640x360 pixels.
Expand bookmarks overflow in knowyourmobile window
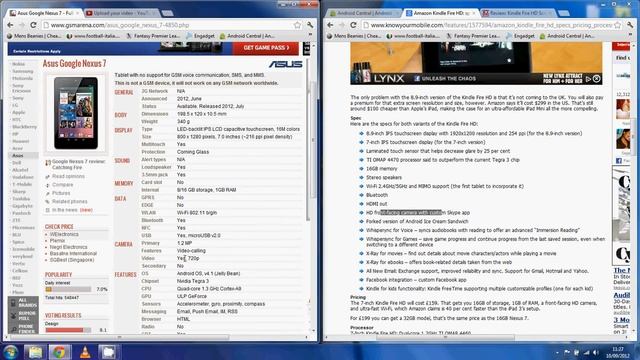(631, 36)
